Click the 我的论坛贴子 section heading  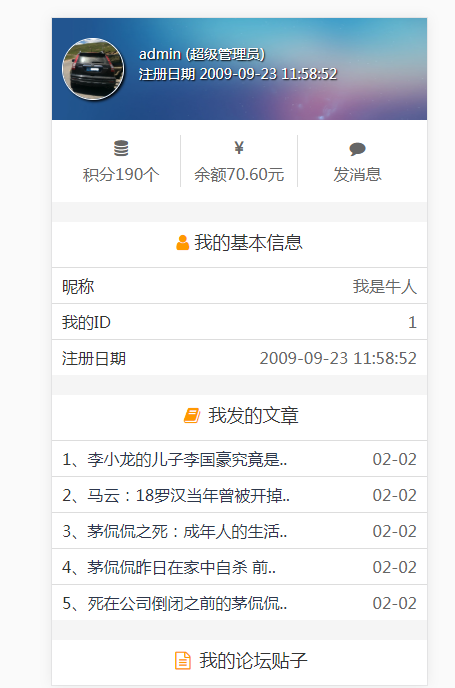(x=253, y=660)
